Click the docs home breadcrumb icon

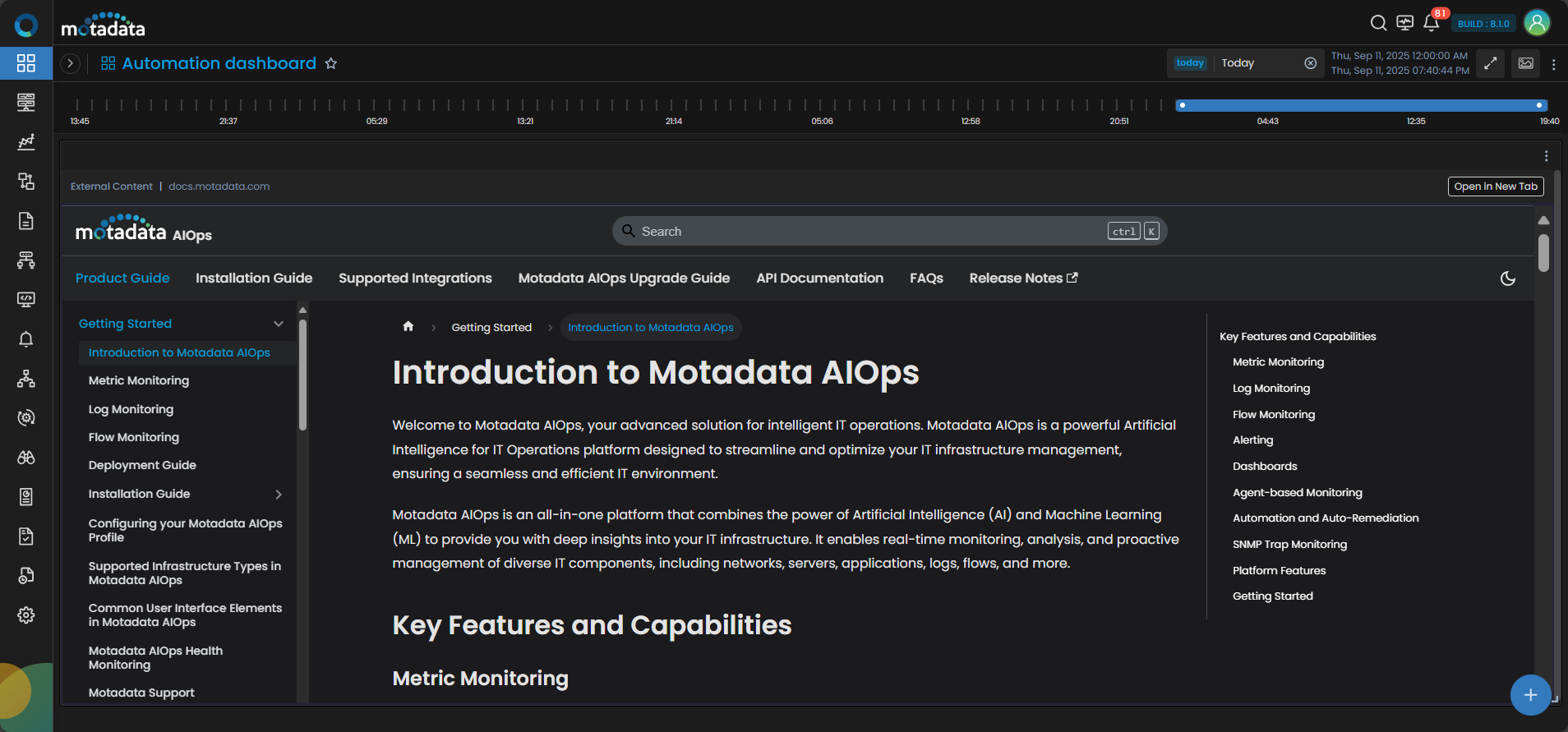pyautogui.click(x=408, y=327)
